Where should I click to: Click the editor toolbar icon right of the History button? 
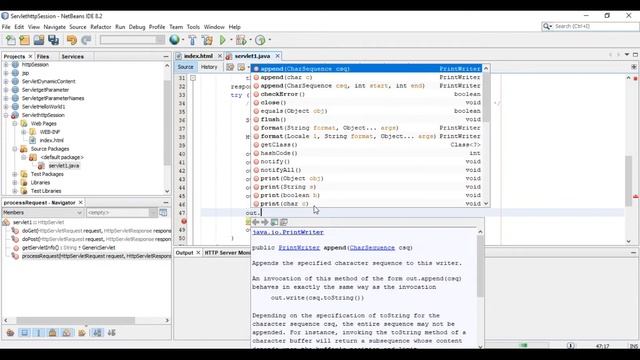[x=230, y=67]
